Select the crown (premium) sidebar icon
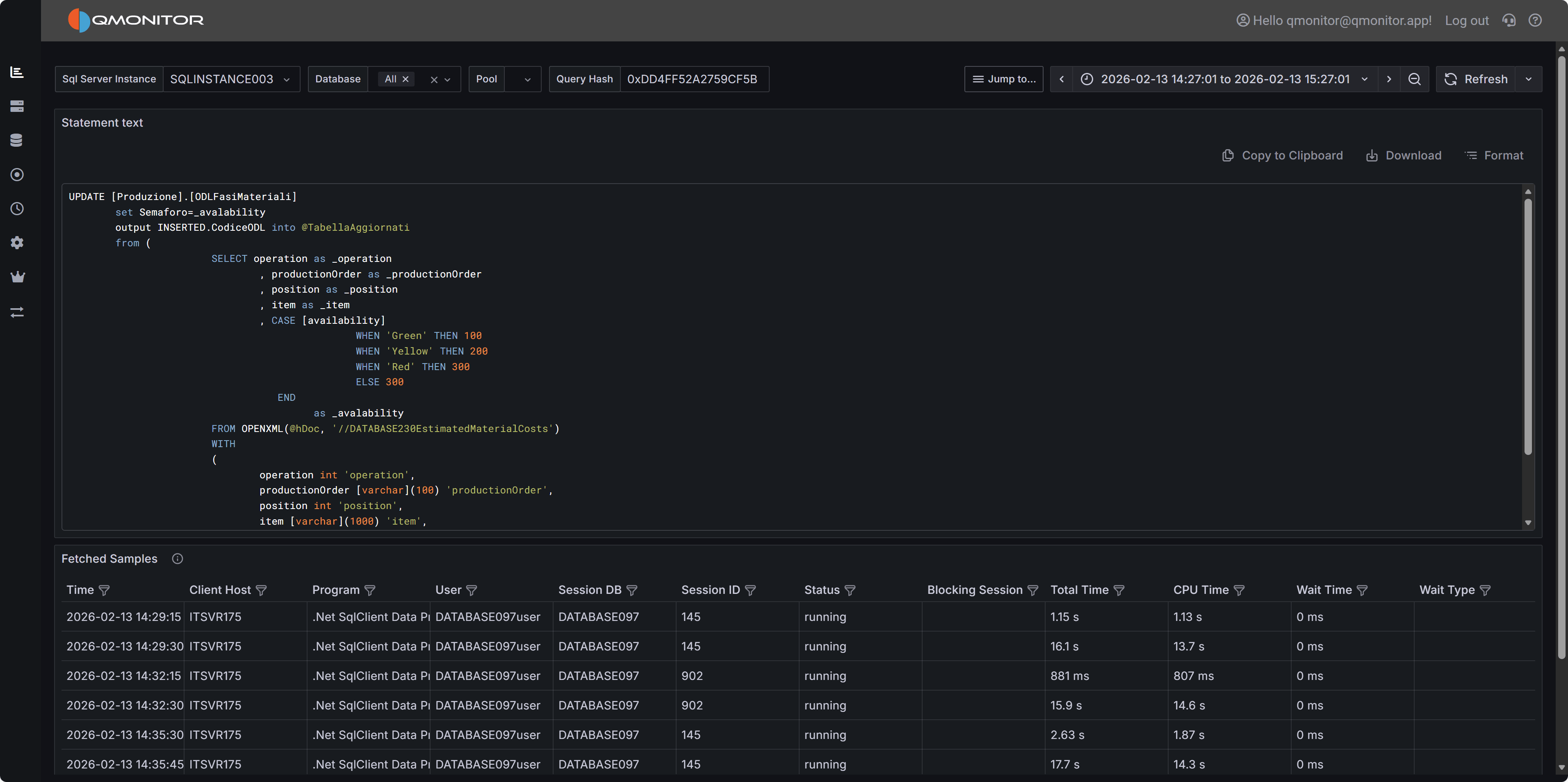 point(17,276)
